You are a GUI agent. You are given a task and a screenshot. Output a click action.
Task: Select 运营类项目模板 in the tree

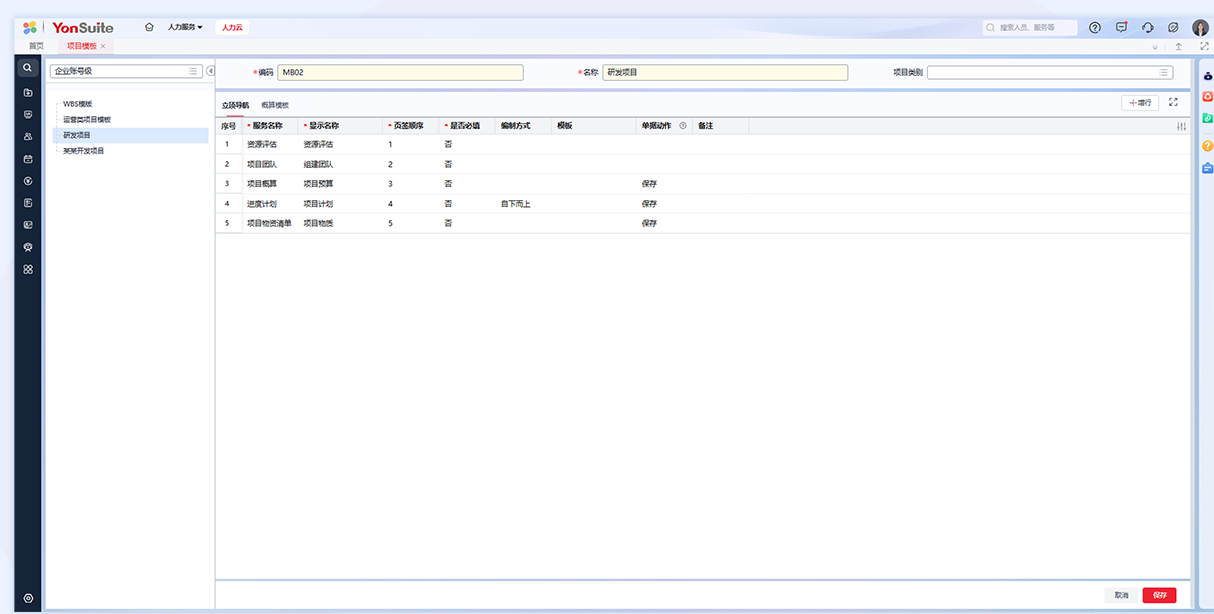87,119
